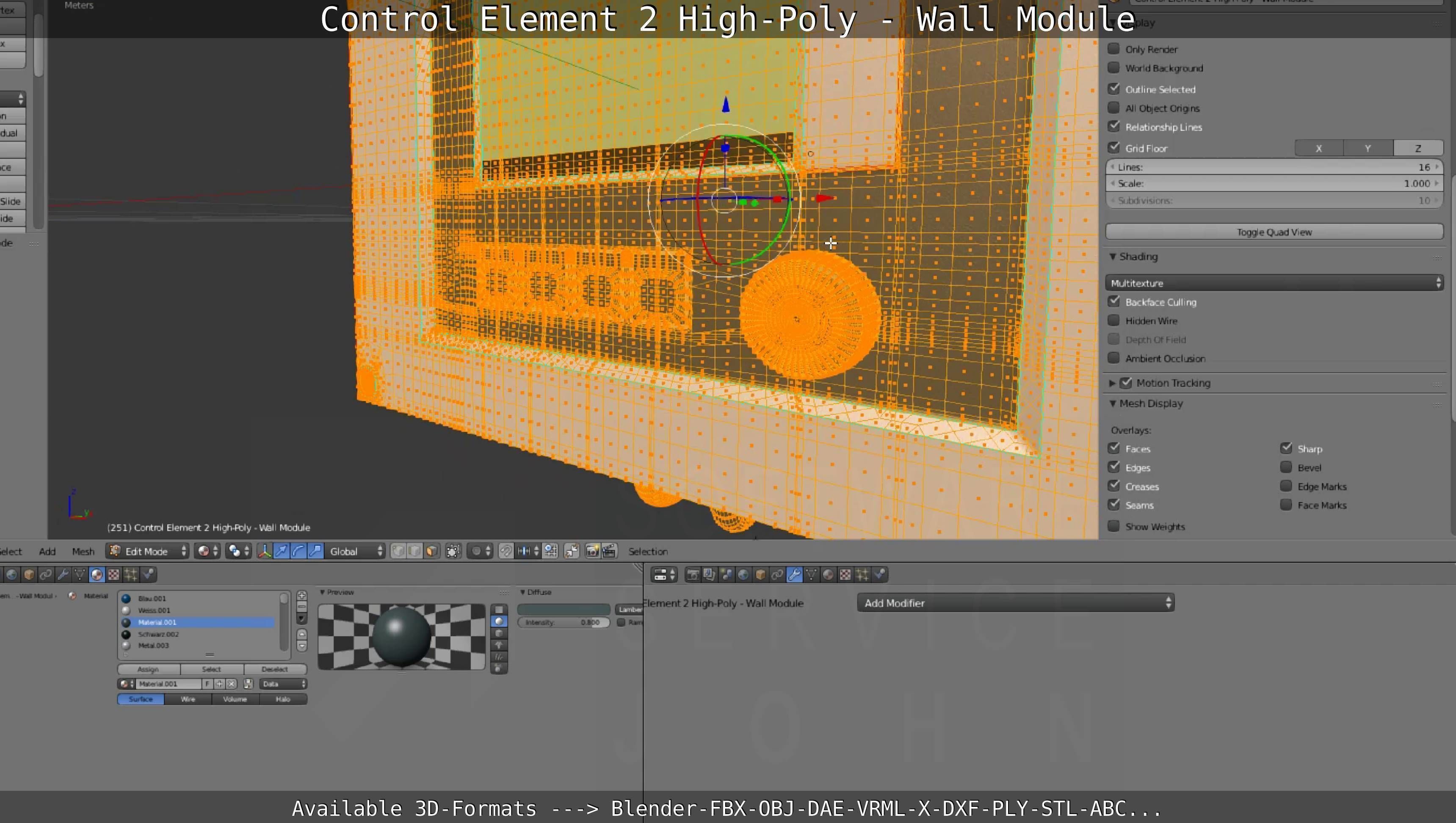Open the Global transform orientation dropdown
1456x823 pixels.
(356, 551)
